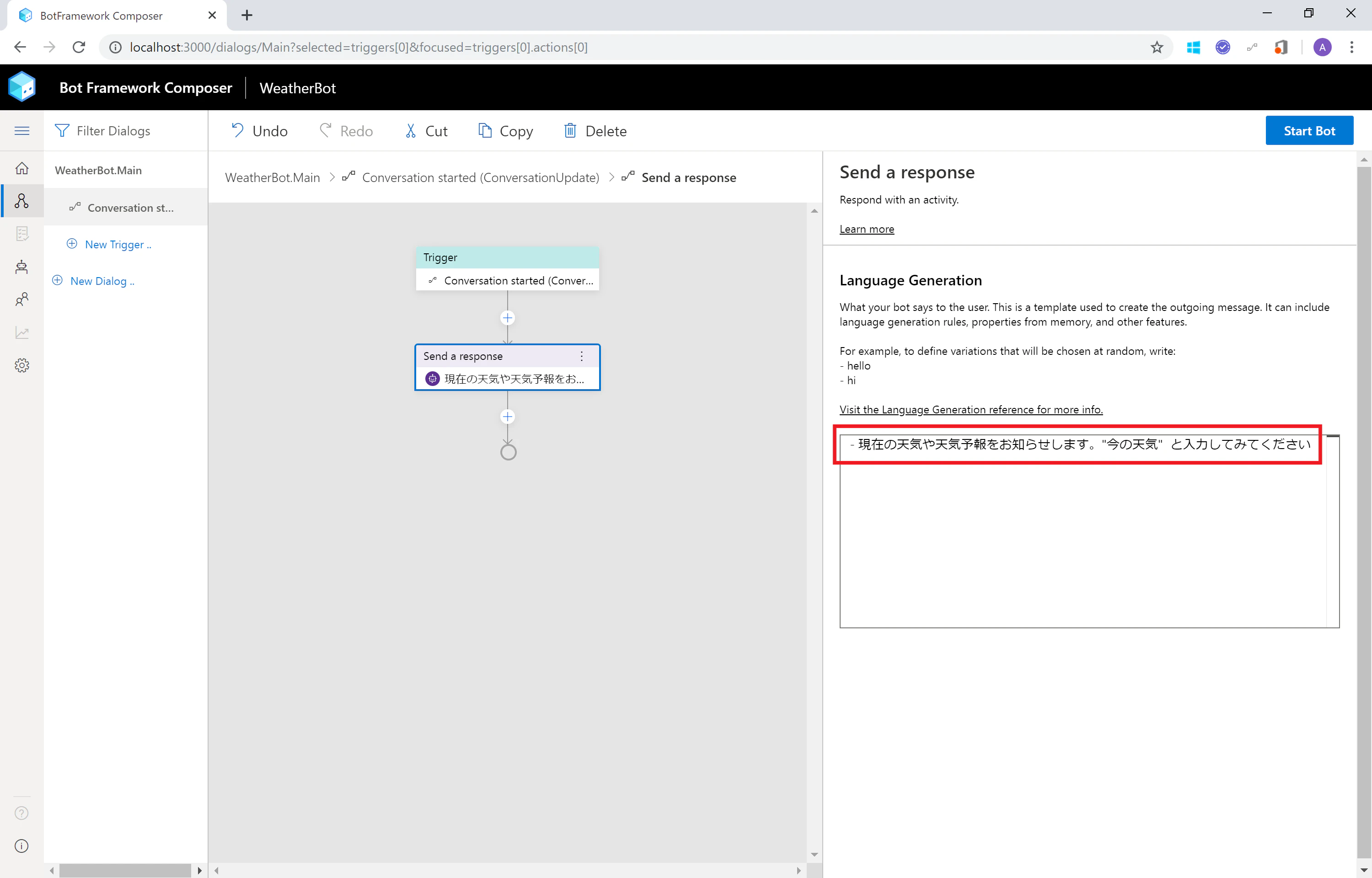Open the Chrome profile avatar
1372x878 pixels.
pos(1323,47)
